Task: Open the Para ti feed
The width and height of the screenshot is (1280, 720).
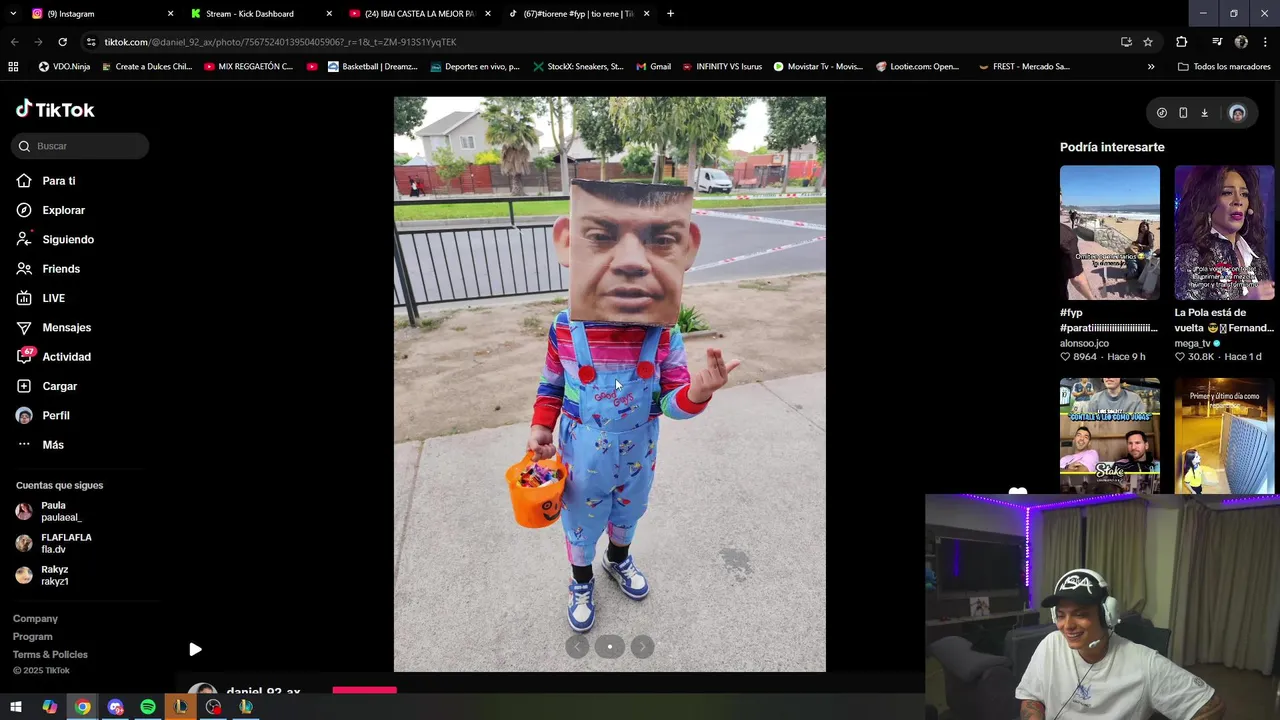Action: click(46, 181)
